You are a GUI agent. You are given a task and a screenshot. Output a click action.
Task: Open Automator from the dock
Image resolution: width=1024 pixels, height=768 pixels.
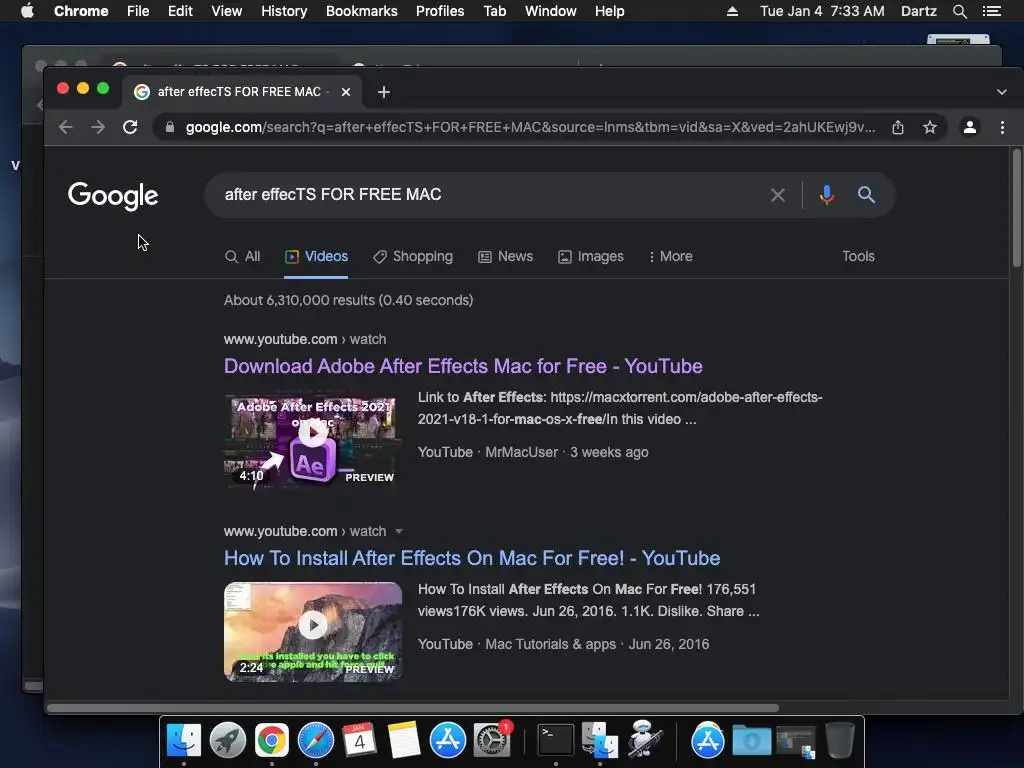coord(645,740)
